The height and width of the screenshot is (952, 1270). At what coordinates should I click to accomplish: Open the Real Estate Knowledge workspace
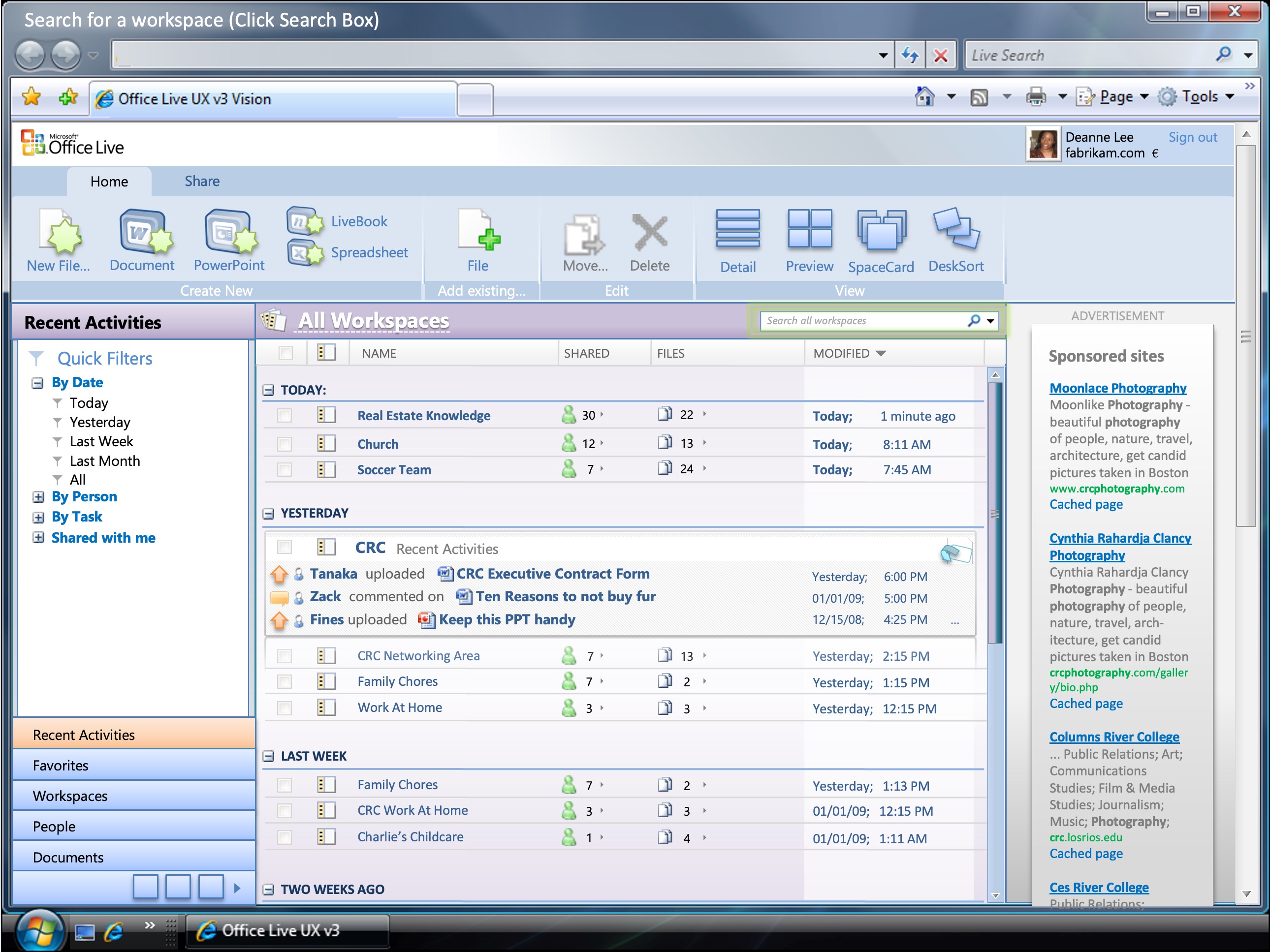(x=424, y=415)
